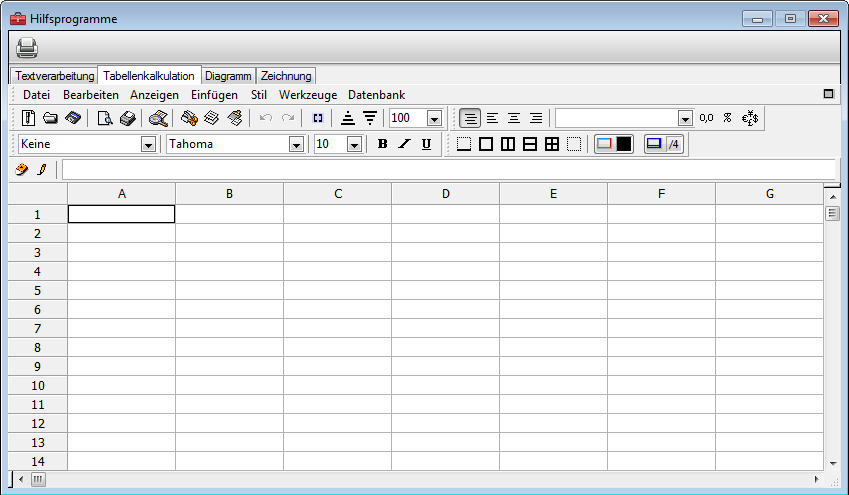The width and height of the screenshot is (849, 495).
Task: Click the open folder icon
Action: click(x=50, y=118)
